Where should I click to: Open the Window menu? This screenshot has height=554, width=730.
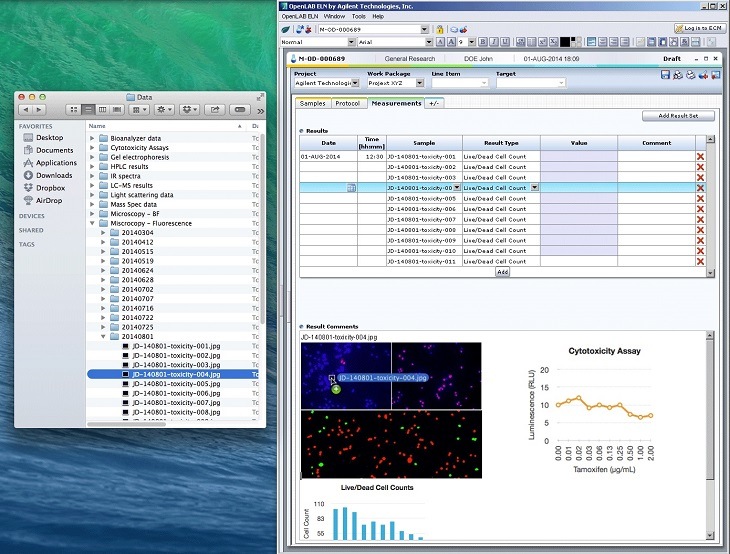point(334,16)
